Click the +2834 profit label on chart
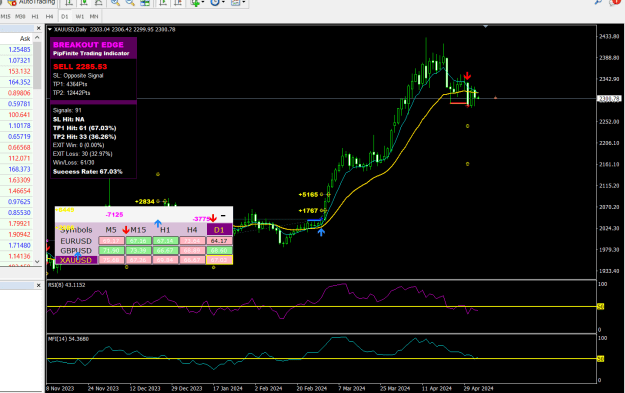Screen dimensions: 625x393 145,201
